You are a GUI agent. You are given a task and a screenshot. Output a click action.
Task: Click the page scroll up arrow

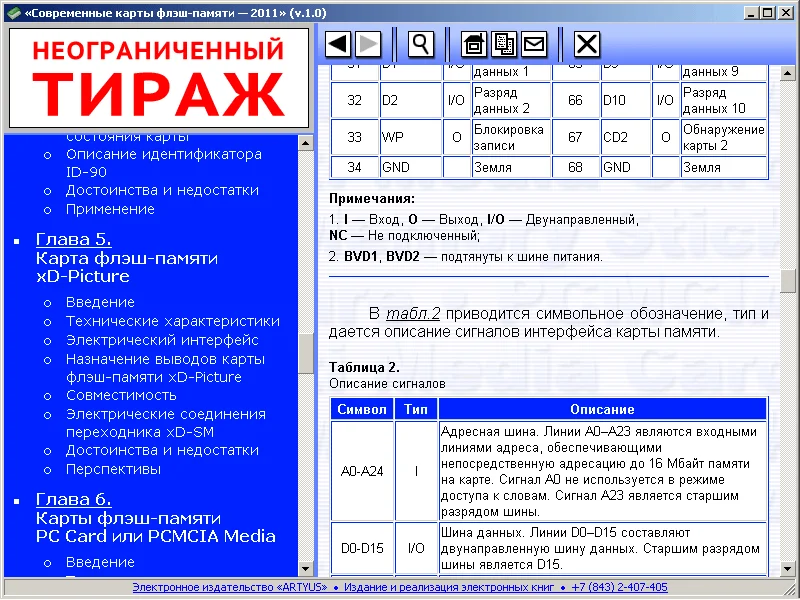point(788,73)
